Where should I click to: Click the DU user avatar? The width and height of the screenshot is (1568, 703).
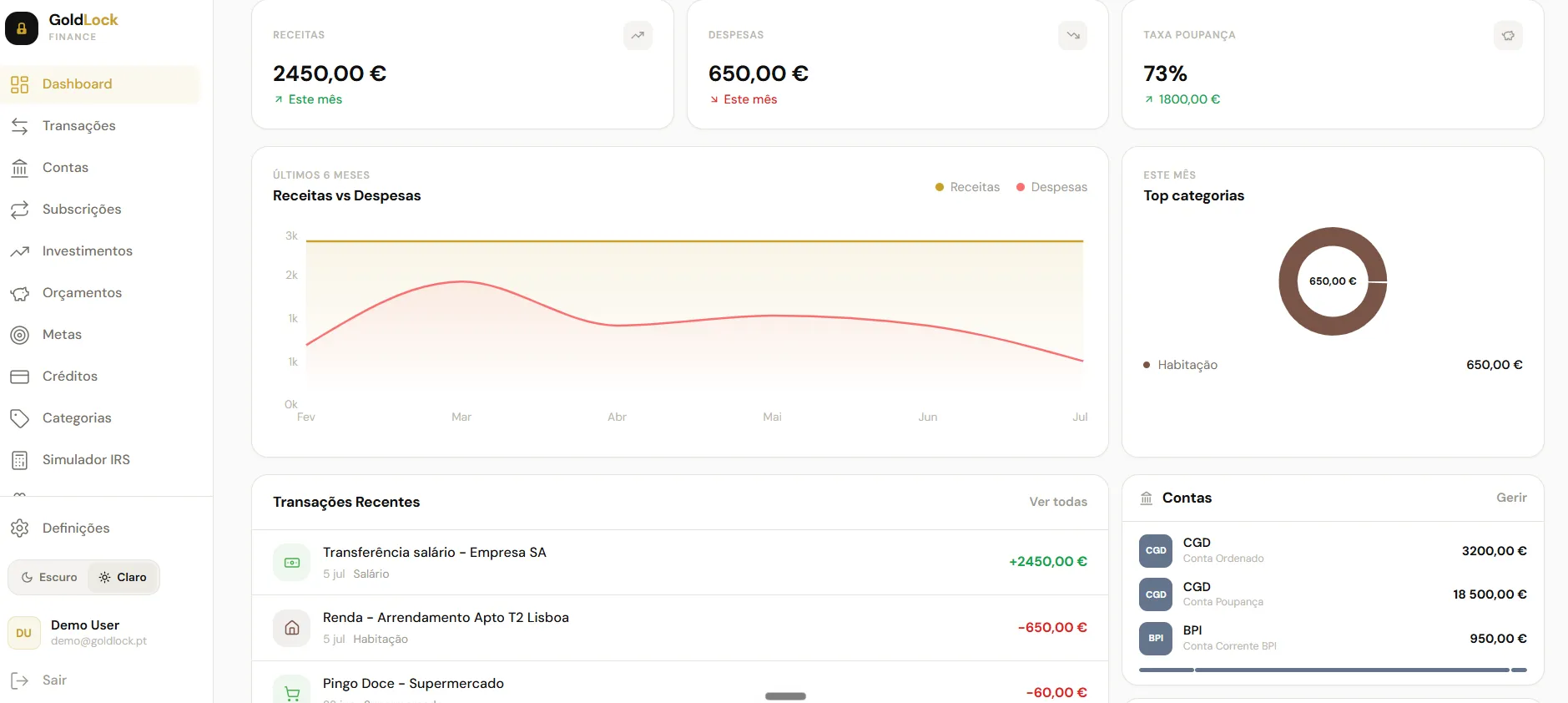tap(24, 633)
